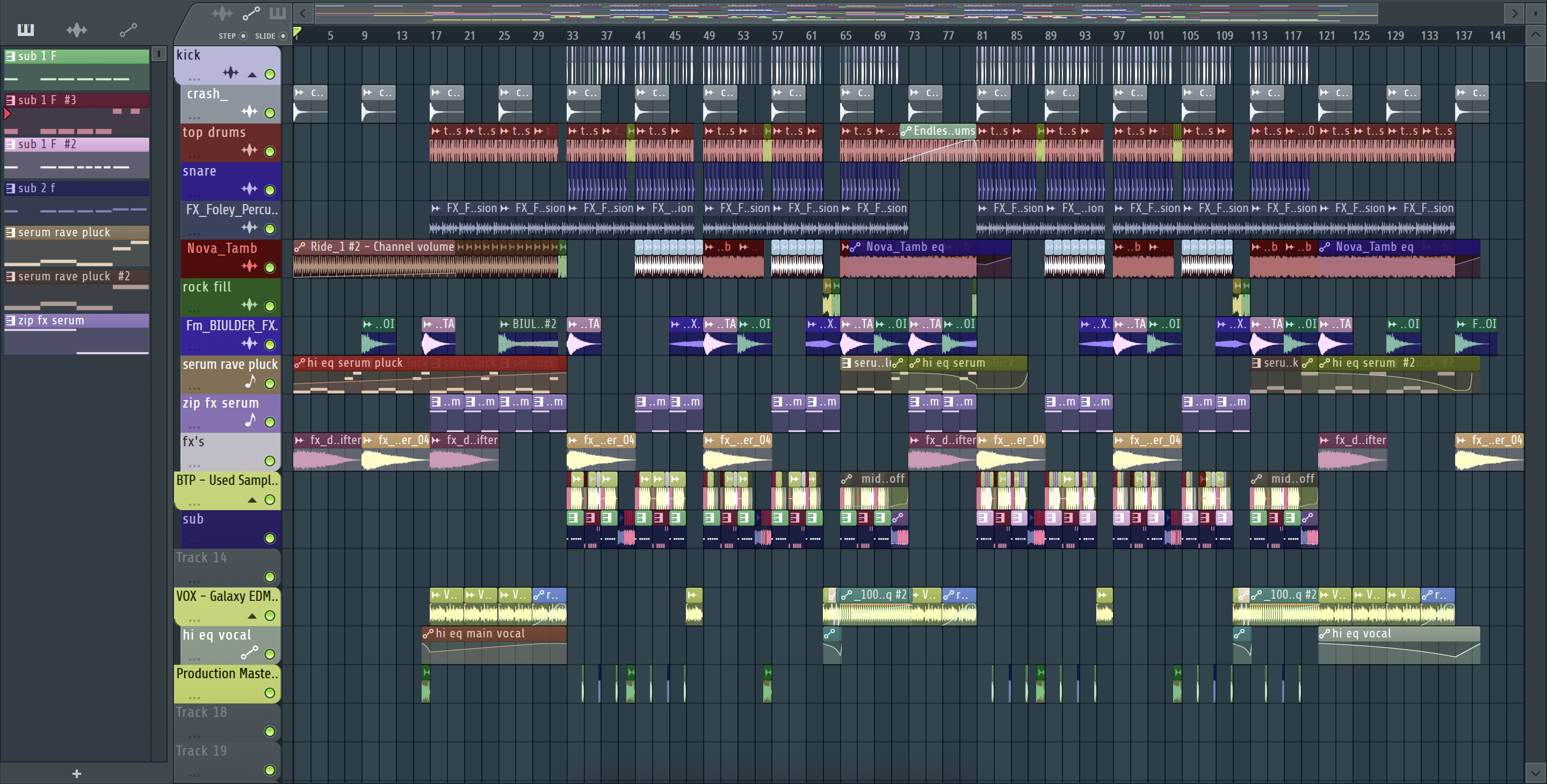The width and height of the screenshot is (1547, 784).
Task: Click the playlist scroll down arrow
Action: click(x=1536, y=773)
